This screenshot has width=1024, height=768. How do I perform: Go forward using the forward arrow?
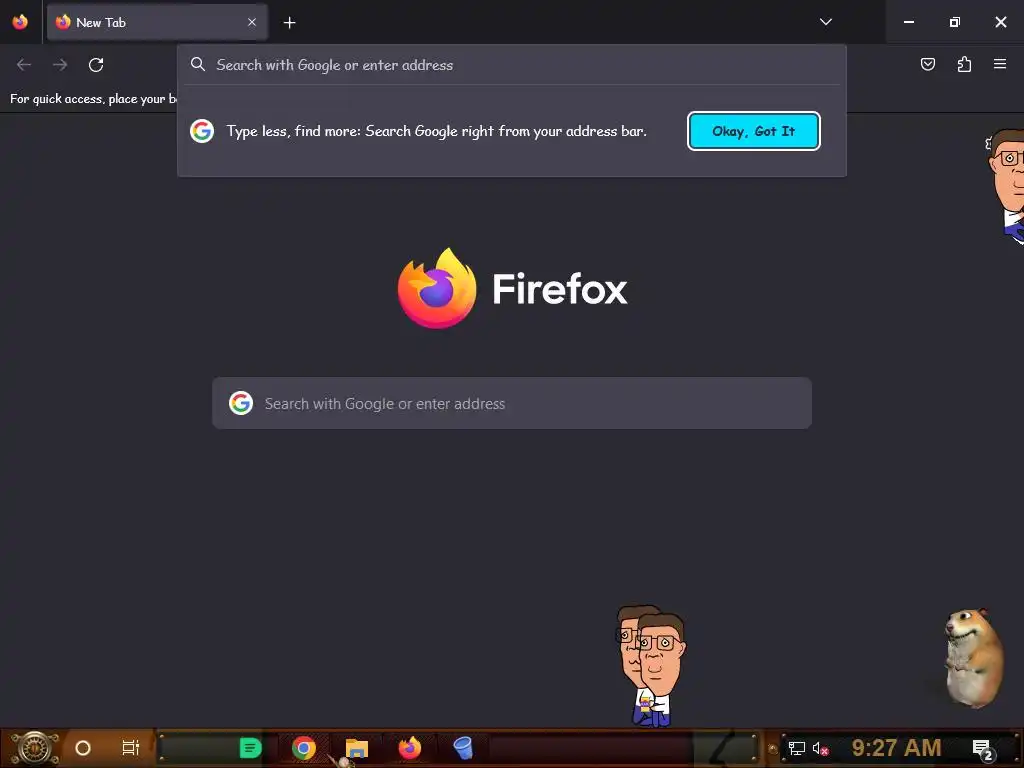tap(60, 65)
